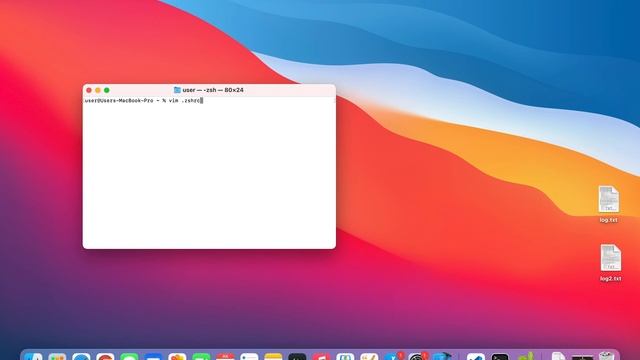Open the Terminal app in the Dock
The height and width of the screenshot is (360, 640).
[x=500, y=357]
